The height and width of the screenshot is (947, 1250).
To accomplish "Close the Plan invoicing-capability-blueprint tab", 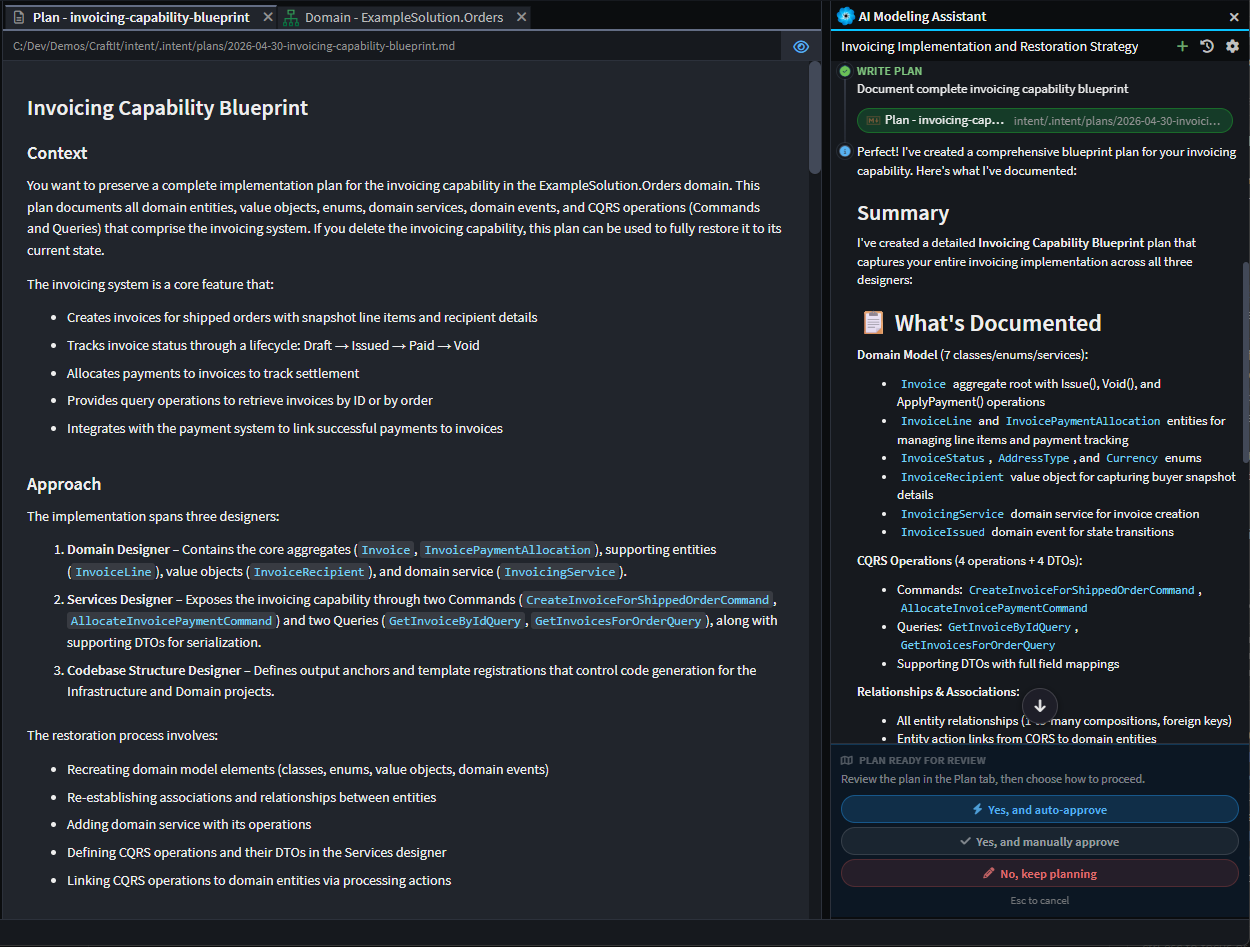I will click(267, 17).
